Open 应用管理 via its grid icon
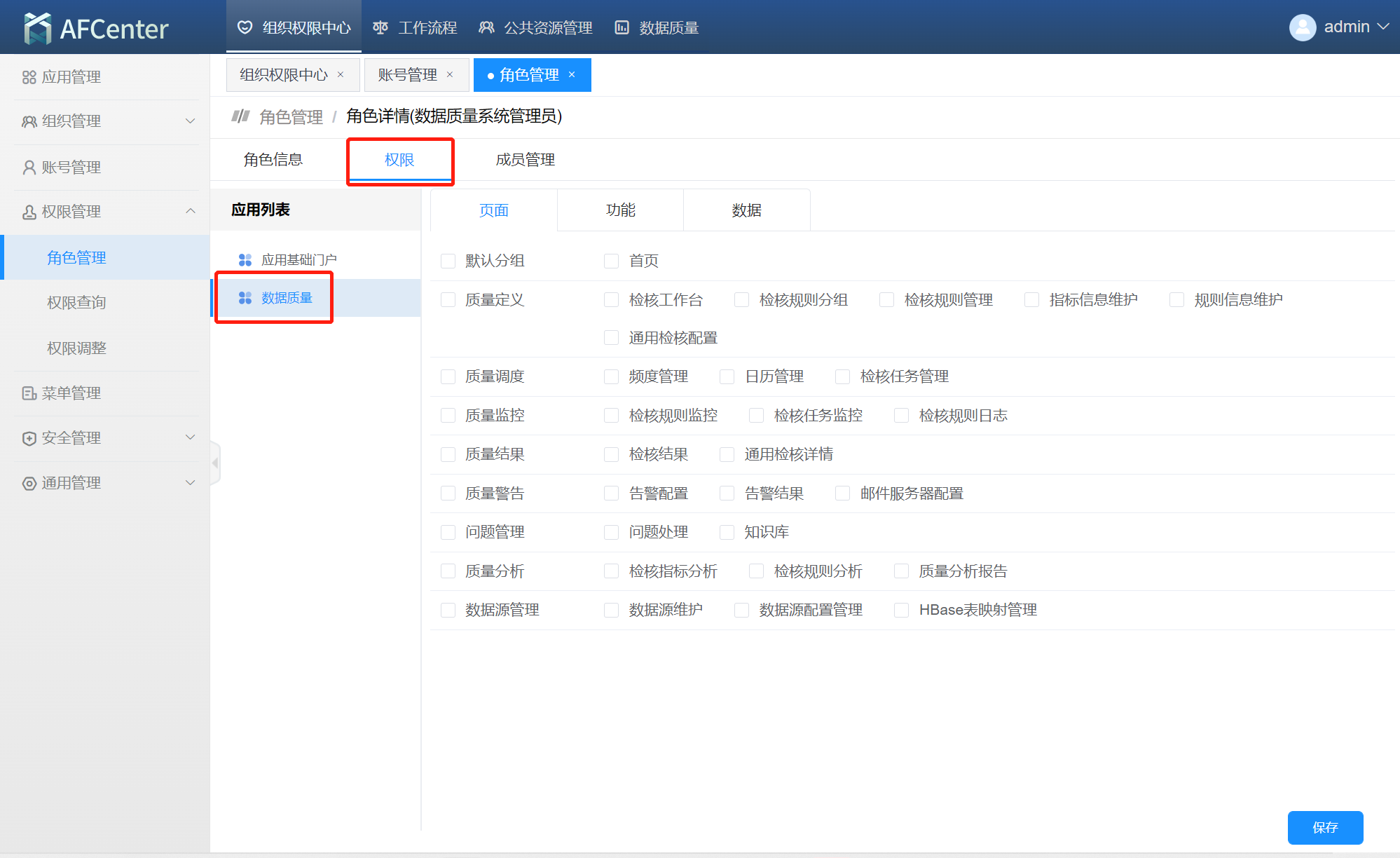Image resolution: width=1400 pixels, height=858 pixels. [29, 77]
